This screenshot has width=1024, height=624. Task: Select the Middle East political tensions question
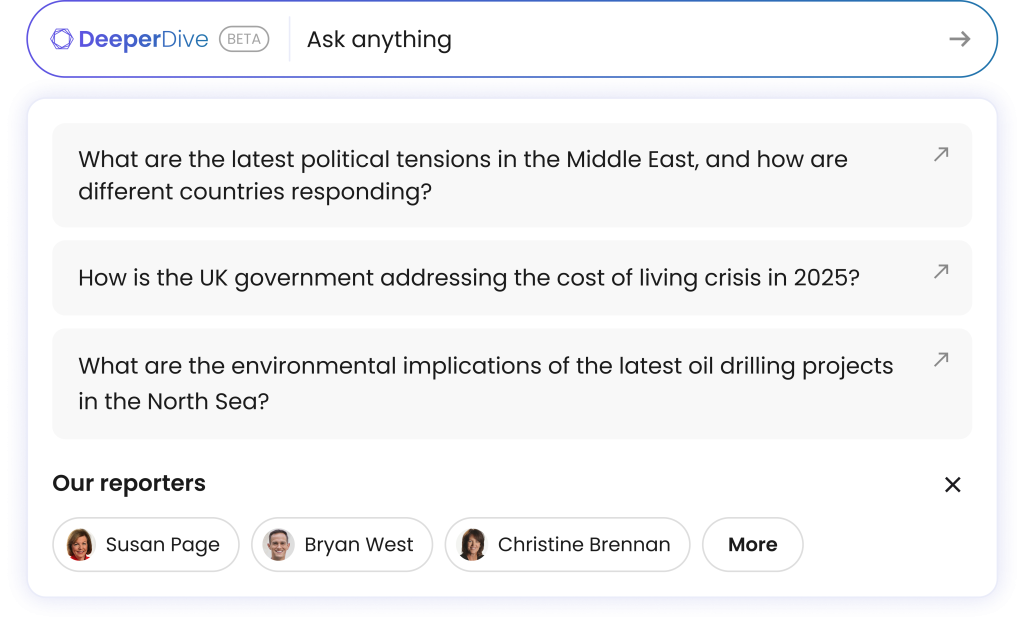pos(463,175)
